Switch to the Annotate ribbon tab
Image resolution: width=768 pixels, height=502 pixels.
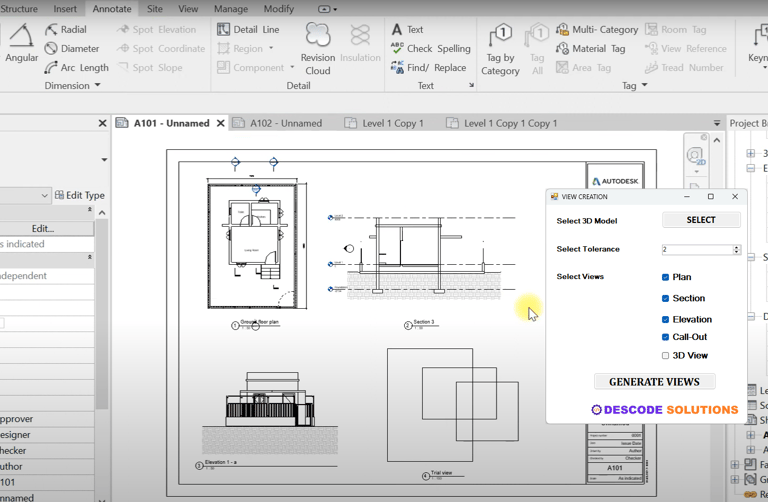pos(112,9)
